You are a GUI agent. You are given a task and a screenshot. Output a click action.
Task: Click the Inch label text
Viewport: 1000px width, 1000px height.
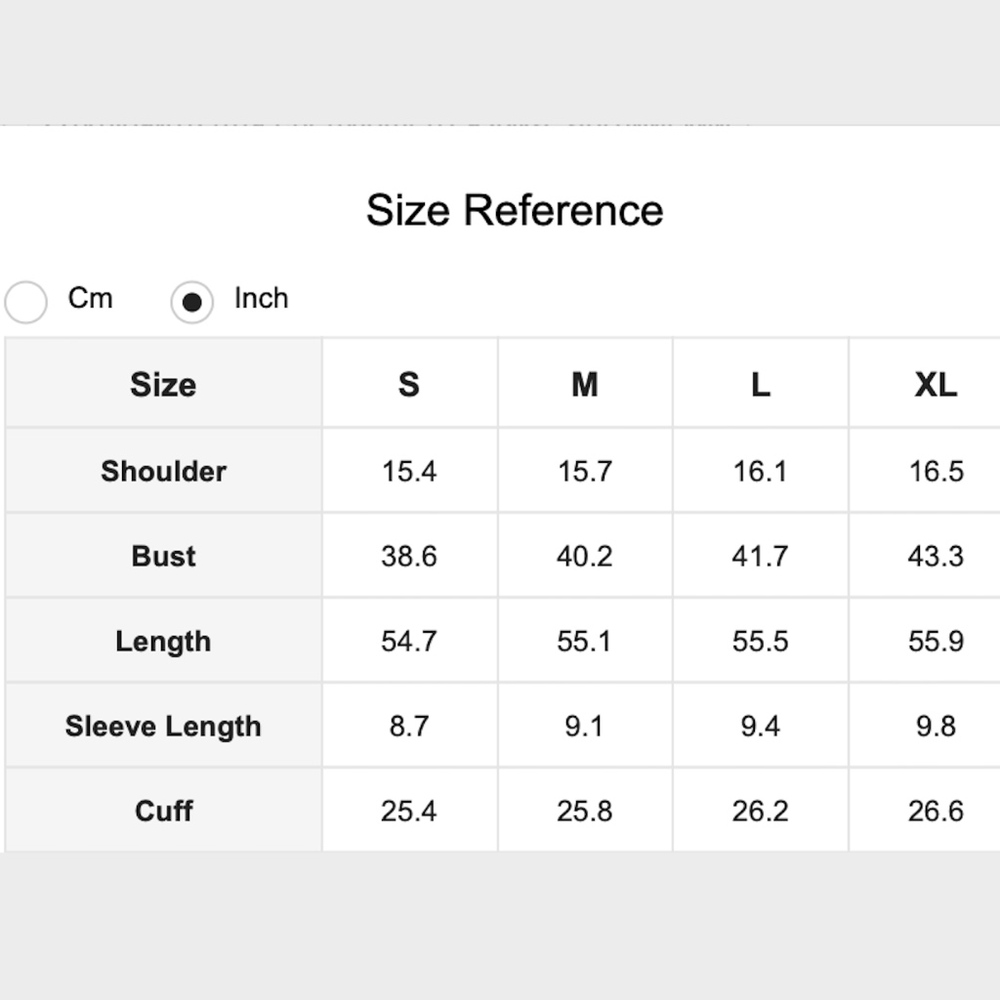coord(261,298)
